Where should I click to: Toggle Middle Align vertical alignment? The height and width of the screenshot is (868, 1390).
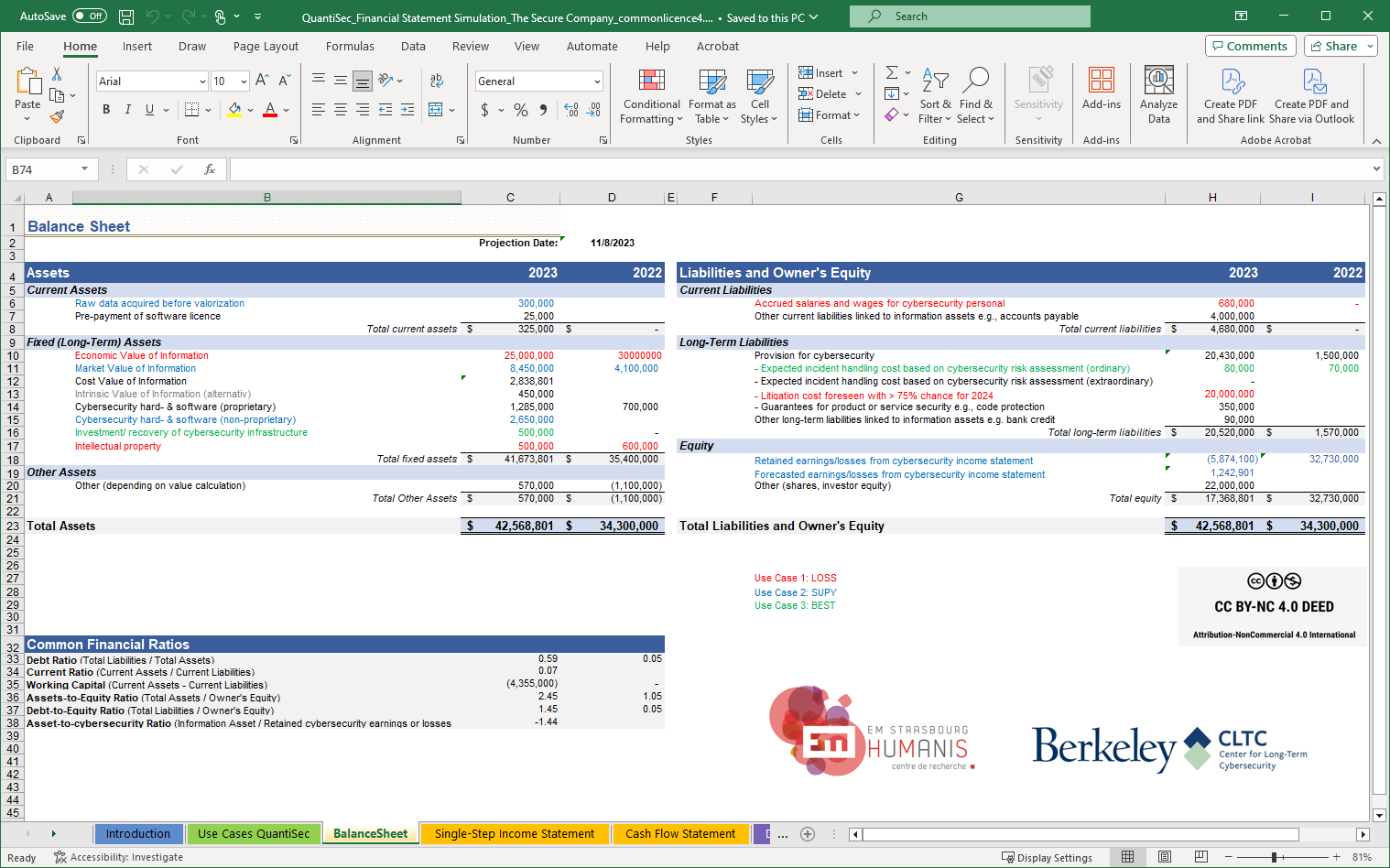pyautogui.click(x=341, y=81)
